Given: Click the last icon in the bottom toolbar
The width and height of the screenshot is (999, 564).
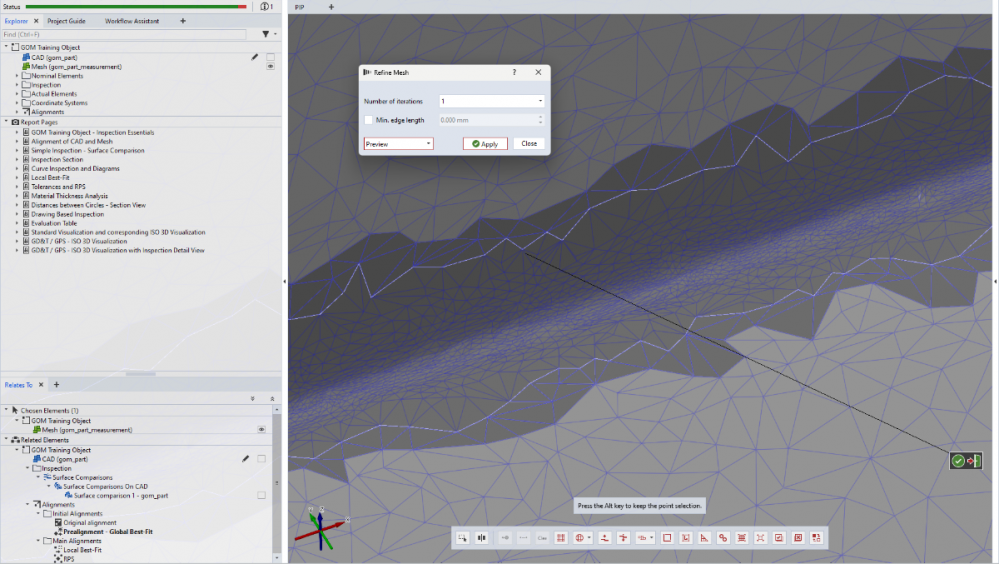Looking at the screenshot, I should click(816, 537).
